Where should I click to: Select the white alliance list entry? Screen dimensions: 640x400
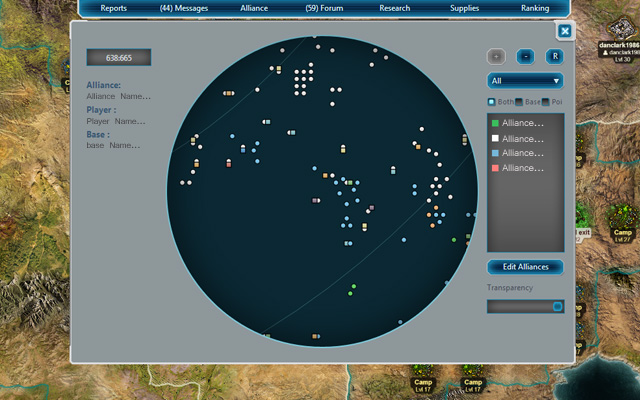click(524, 139)
